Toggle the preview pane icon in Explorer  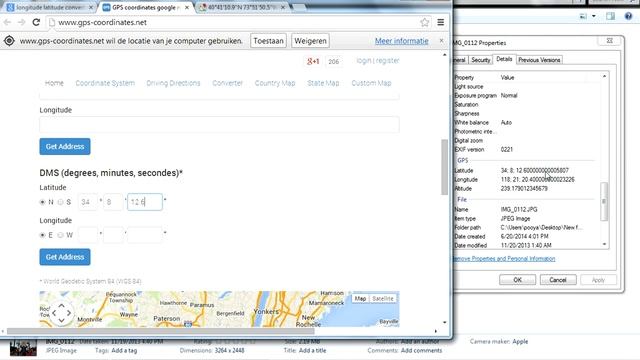click(611, 16)
